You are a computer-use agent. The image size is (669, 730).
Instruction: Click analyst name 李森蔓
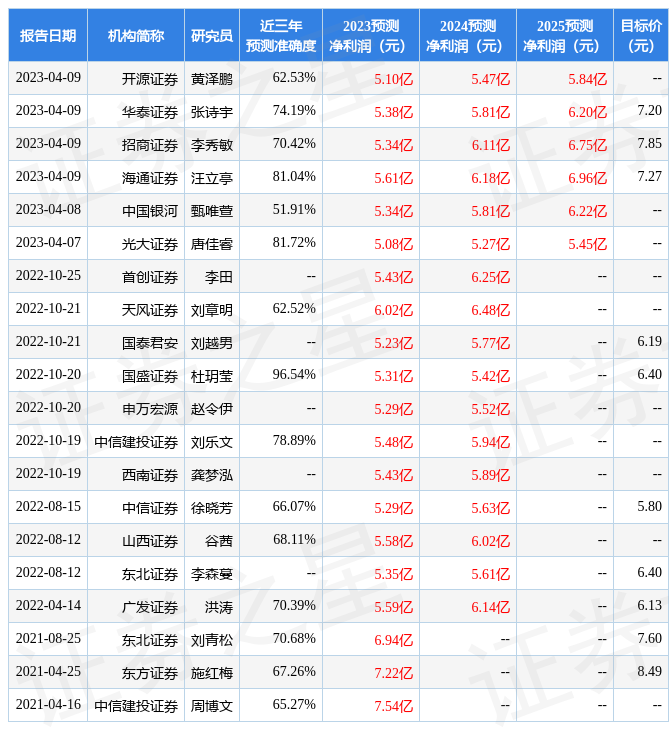click(x=212, y=574)
